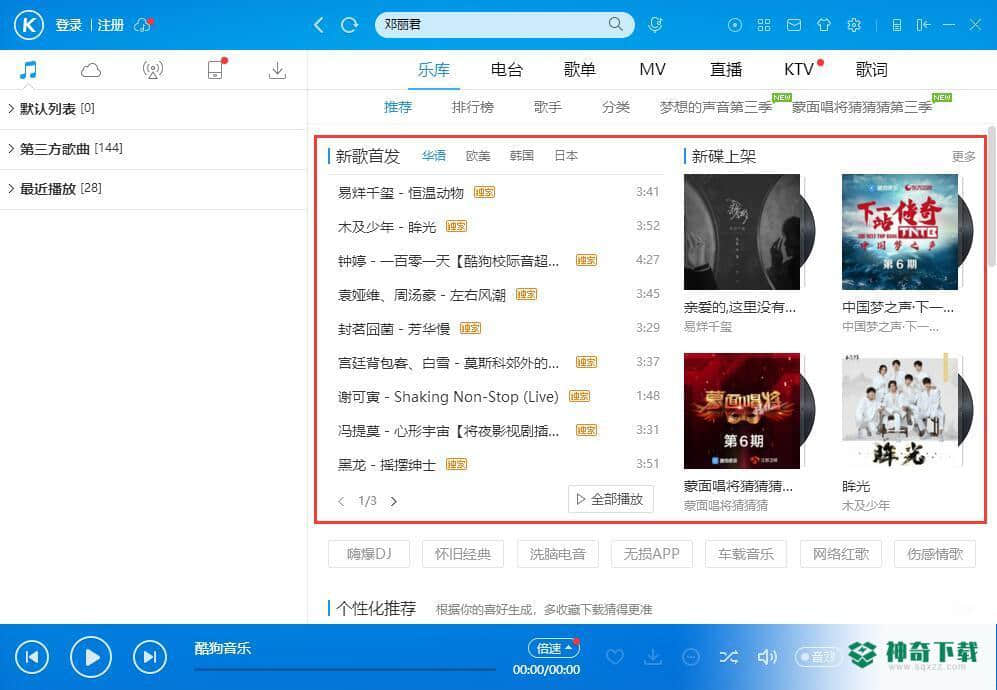This screenshot has width=997, height=690.
Task: Click the circular target icon in title bar
Action: tap(734, 25)
